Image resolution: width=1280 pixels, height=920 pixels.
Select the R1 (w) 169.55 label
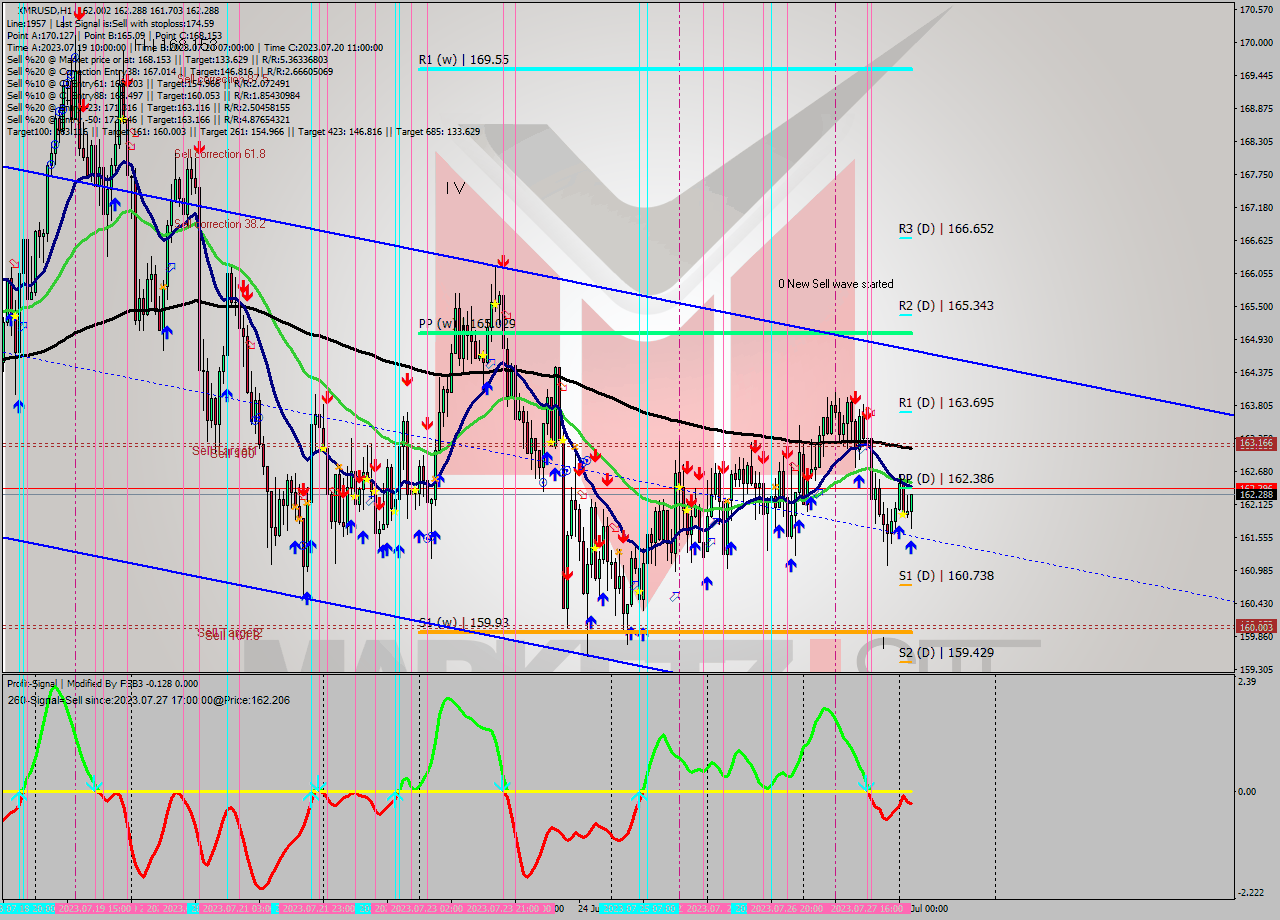click(x=464, y=60)
